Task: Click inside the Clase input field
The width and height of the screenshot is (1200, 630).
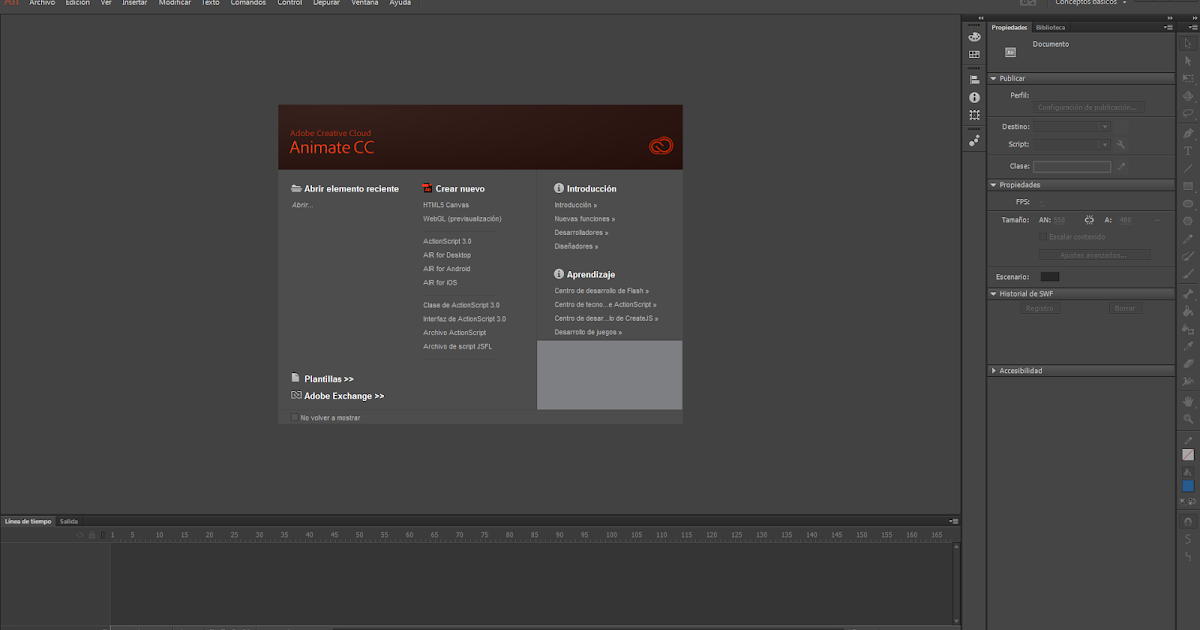Action: pyautogui.click(x=1071, y=165)
